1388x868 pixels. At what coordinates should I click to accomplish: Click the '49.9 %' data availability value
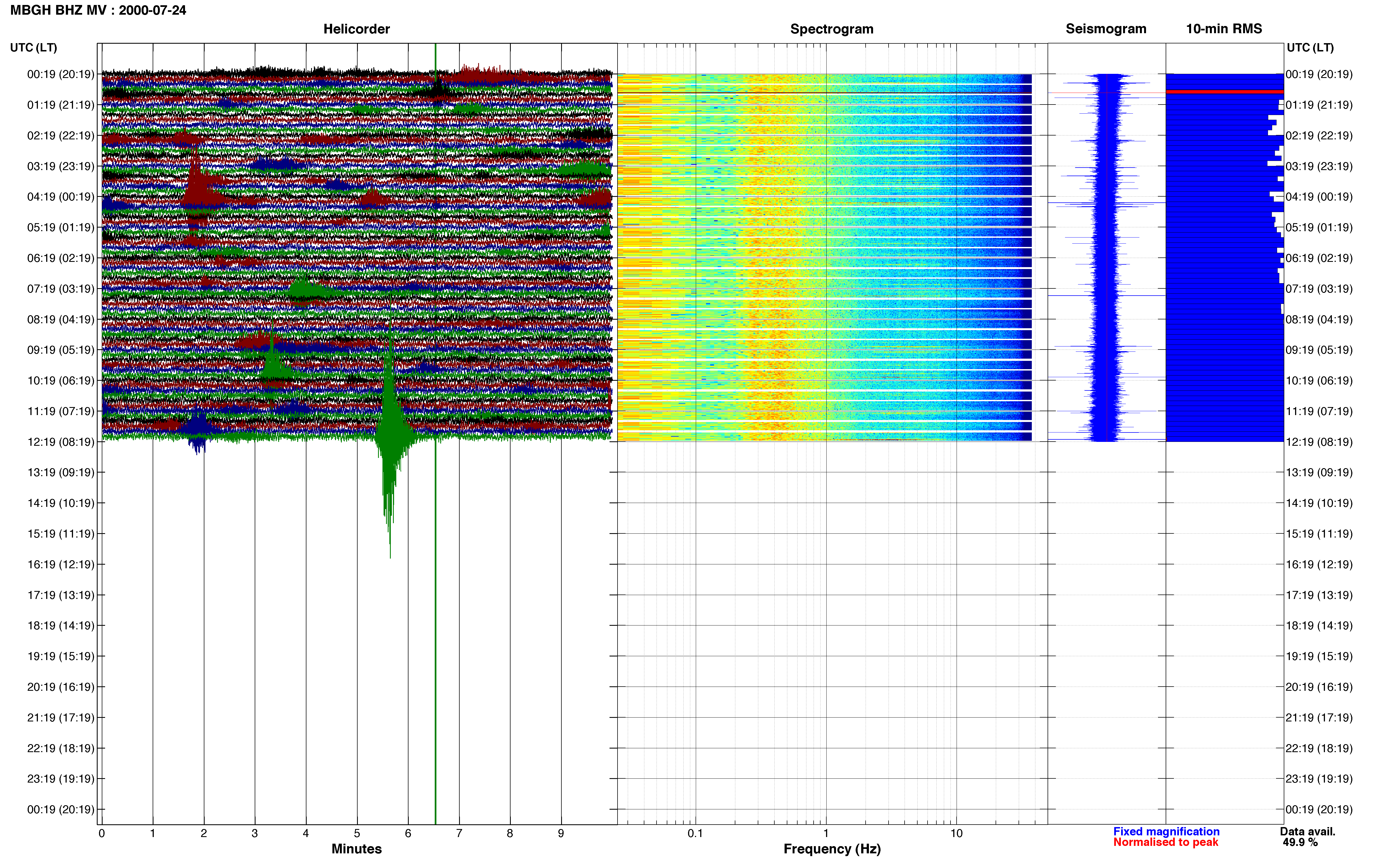pos(1300,842)
